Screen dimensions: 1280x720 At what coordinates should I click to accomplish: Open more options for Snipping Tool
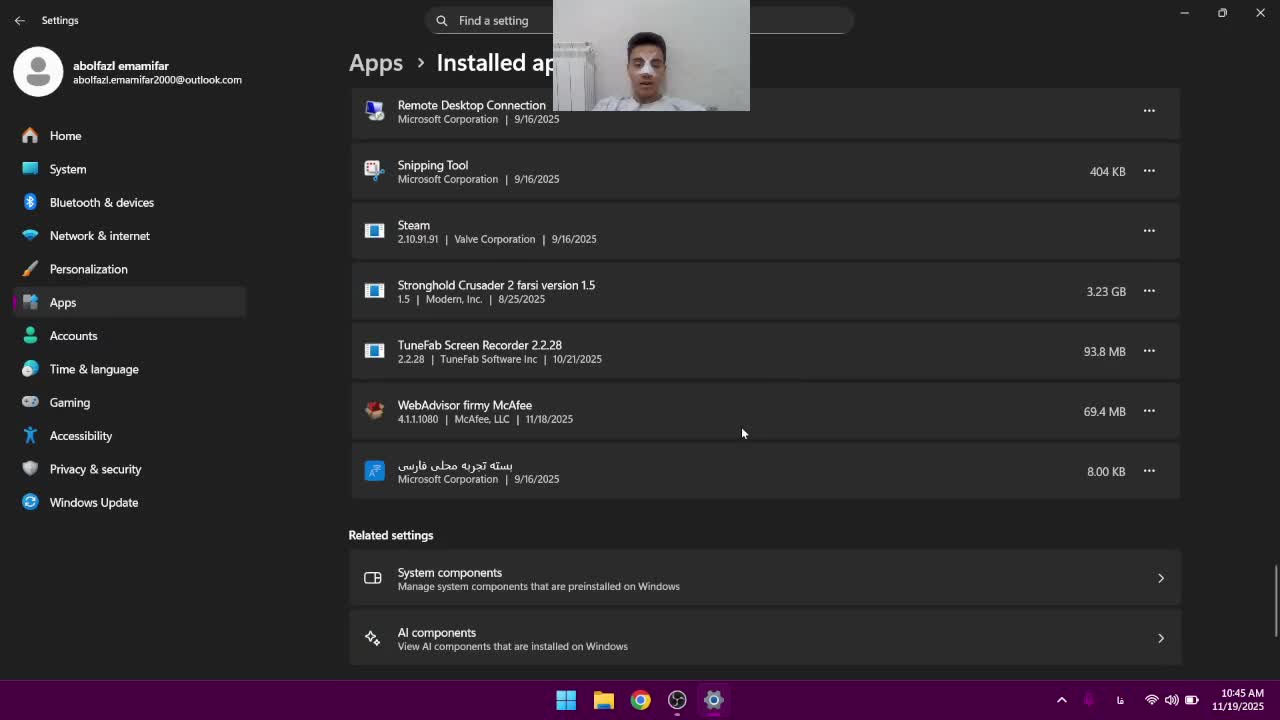tap(1149, 171)
